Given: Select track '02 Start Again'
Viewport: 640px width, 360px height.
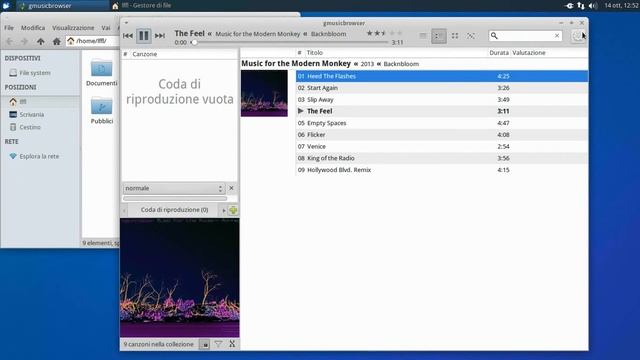Looking at the screenshot, I should pyautogui.click(x=442, y=88).
